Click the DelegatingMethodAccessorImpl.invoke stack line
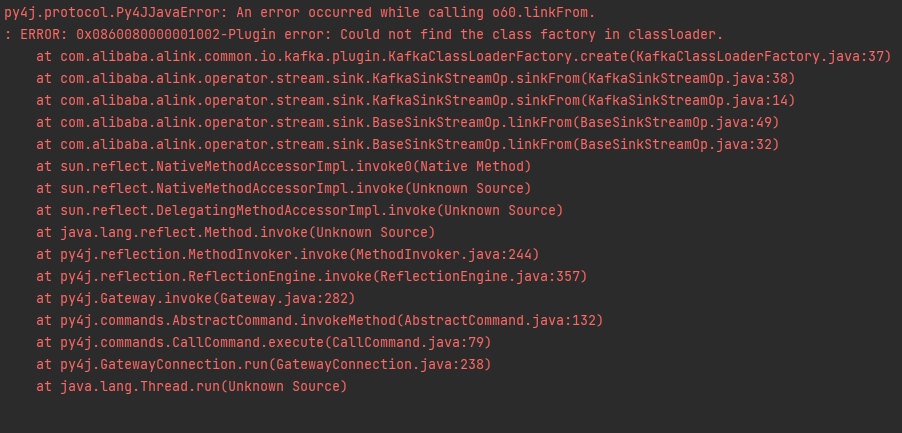 coord(300,210)
